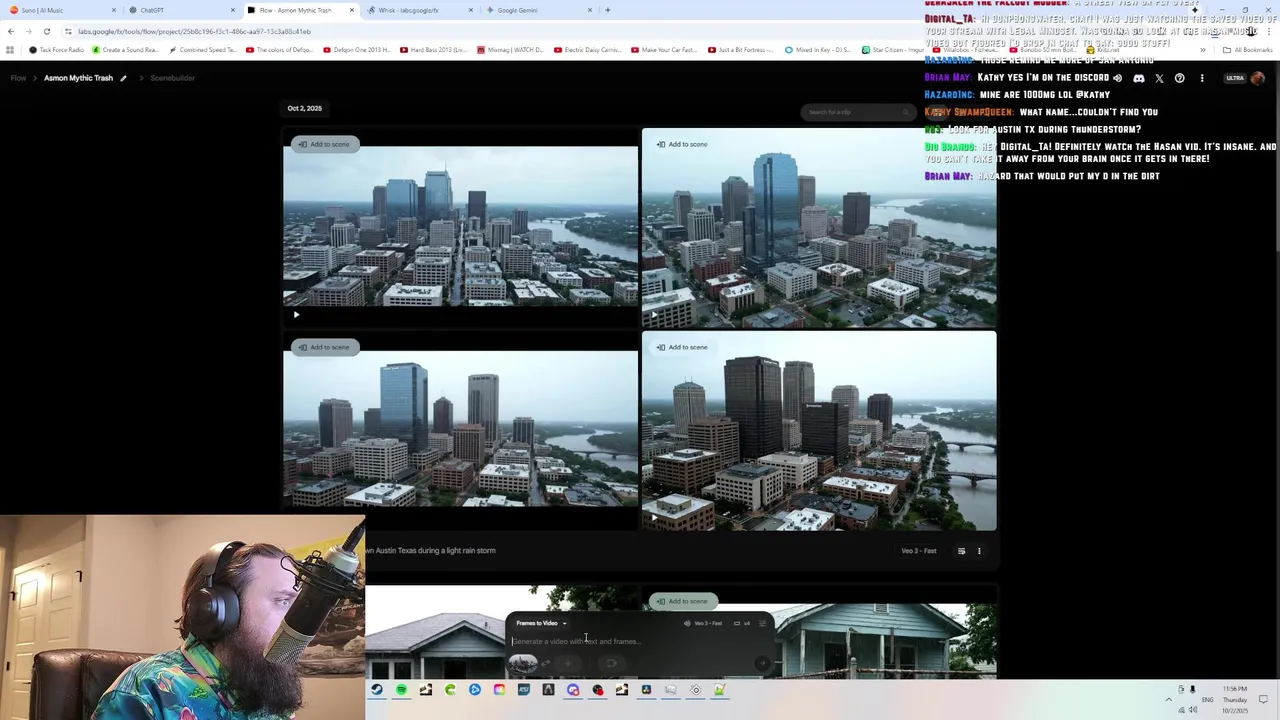Go to the Flow breadcrumb home

click(18, 78)
